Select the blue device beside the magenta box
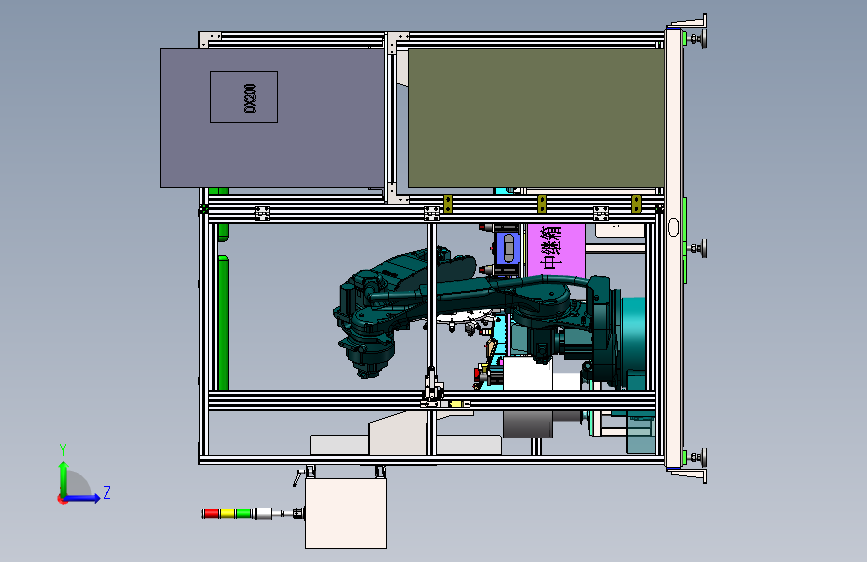Screen dimensions: 867x562 coord(508,248)
